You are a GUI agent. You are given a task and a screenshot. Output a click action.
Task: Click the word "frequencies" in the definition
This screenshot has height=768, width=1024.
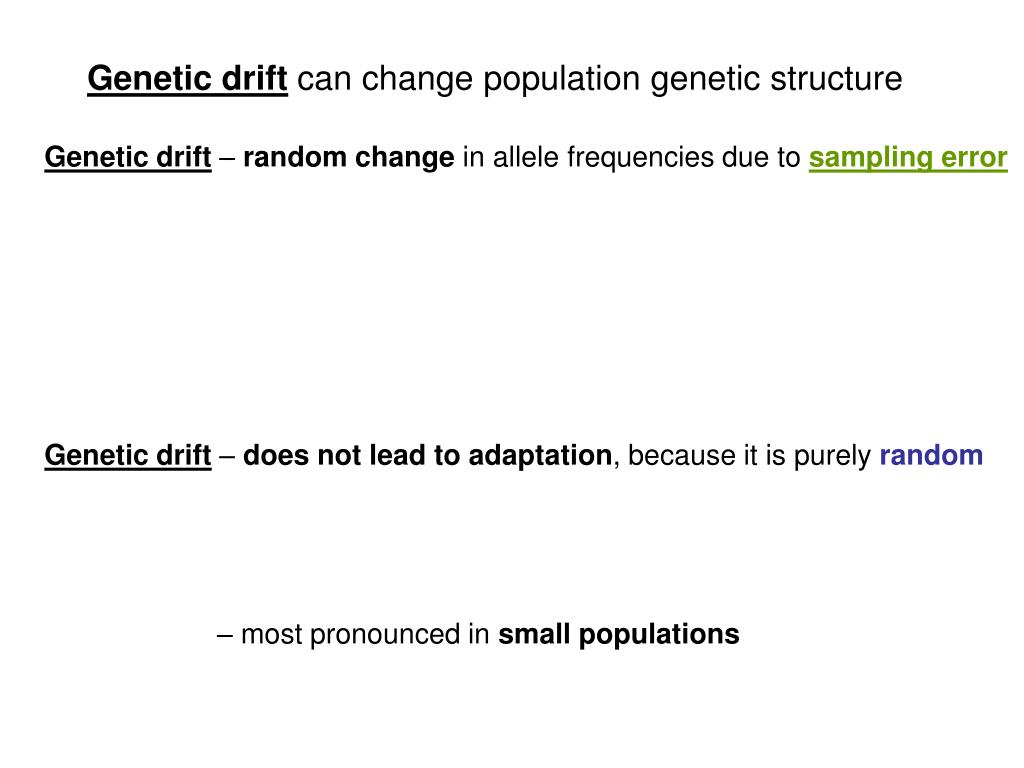(x=640, y=159)
